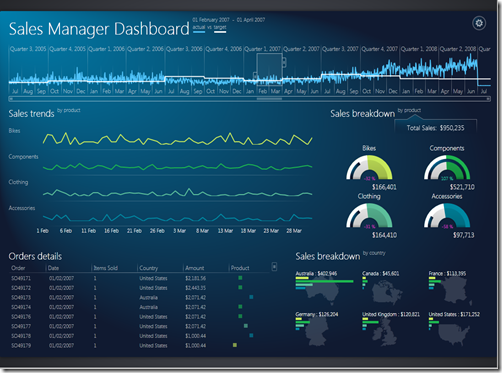The width and height of the screenshot is (502, 373).
Task: Sort by the Date column header
Action: 53,268
